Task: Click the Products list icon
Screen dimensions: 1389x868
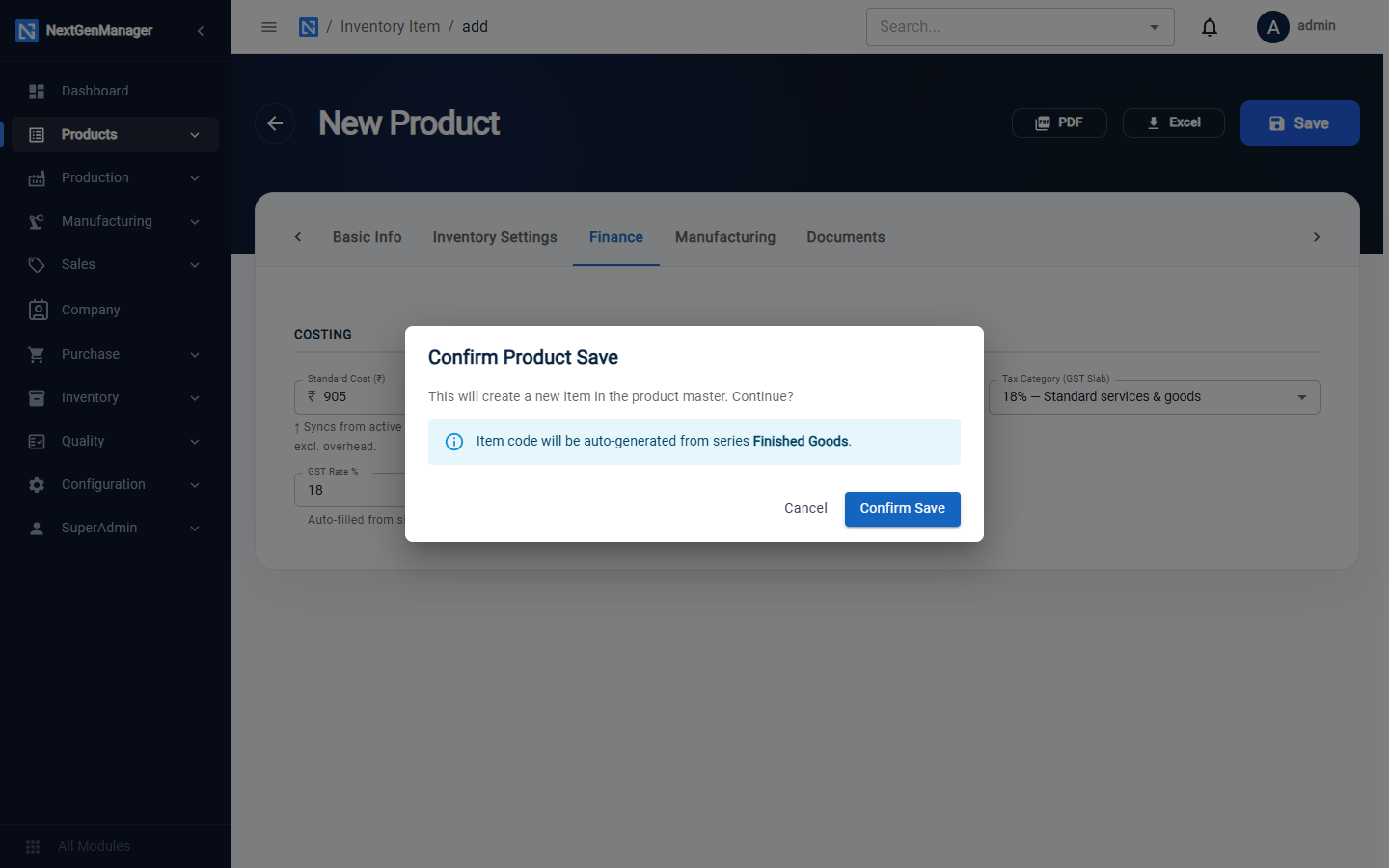Action: (x=37, y=135)
